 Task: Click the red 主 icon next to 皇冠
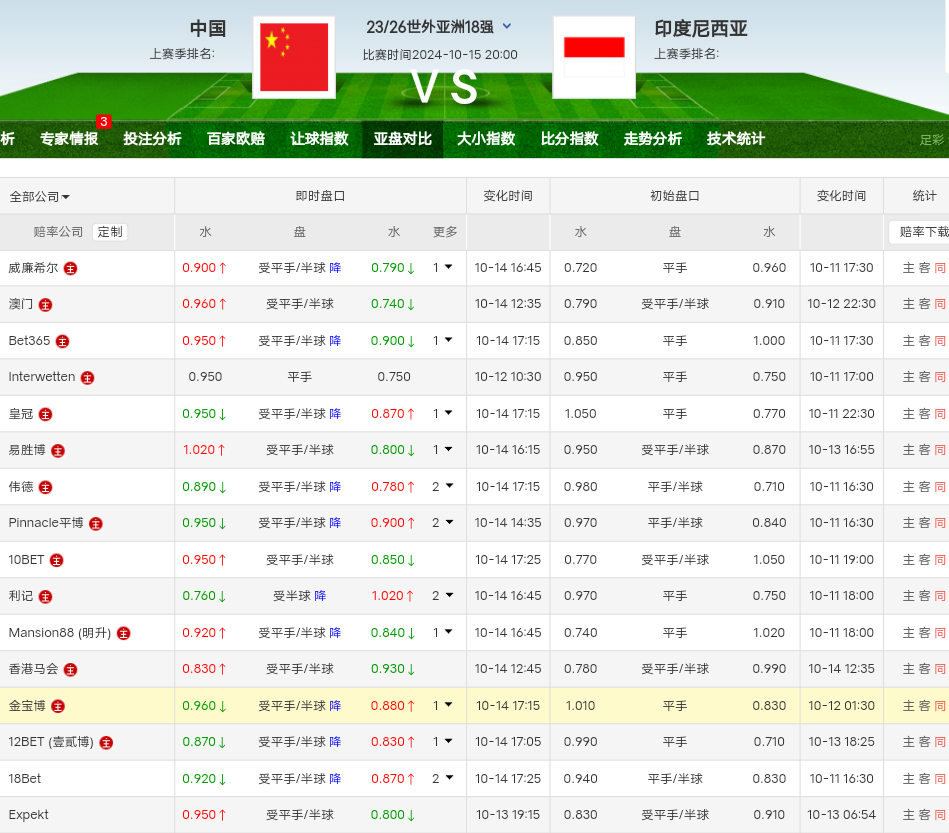pyautogui.click(x=45, y=414)
